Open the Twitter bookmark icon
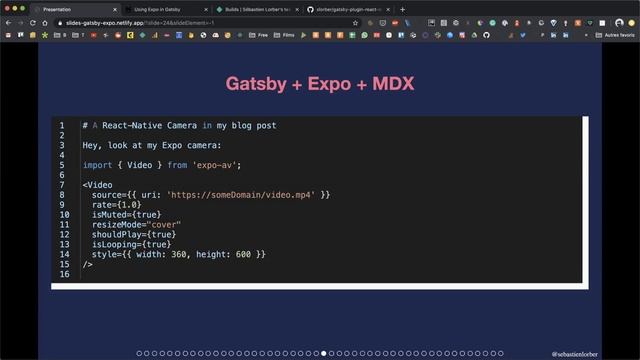 (x=522, y=36)
